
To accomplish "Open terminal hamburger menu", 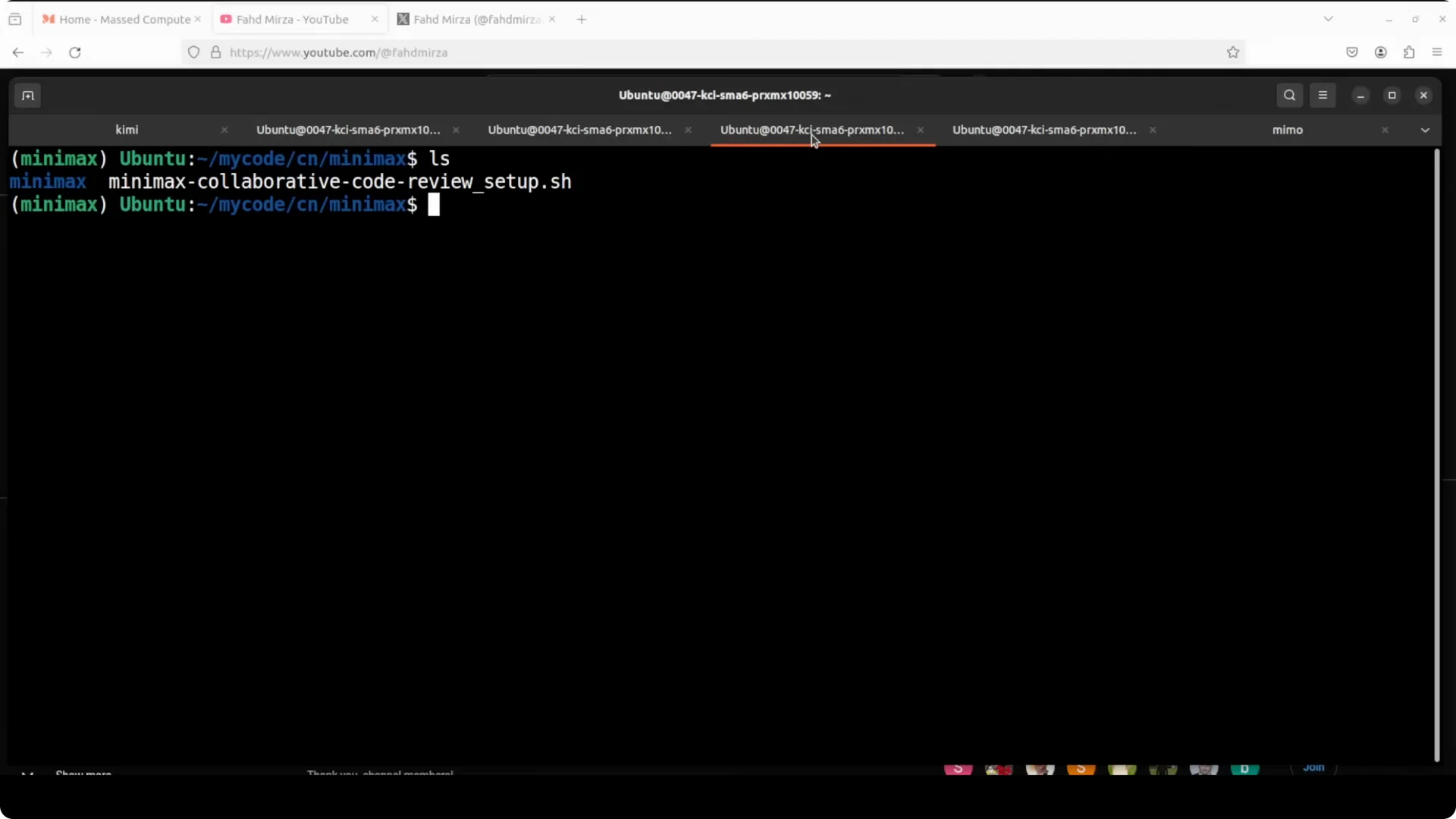I will [x=1323, y=96].
